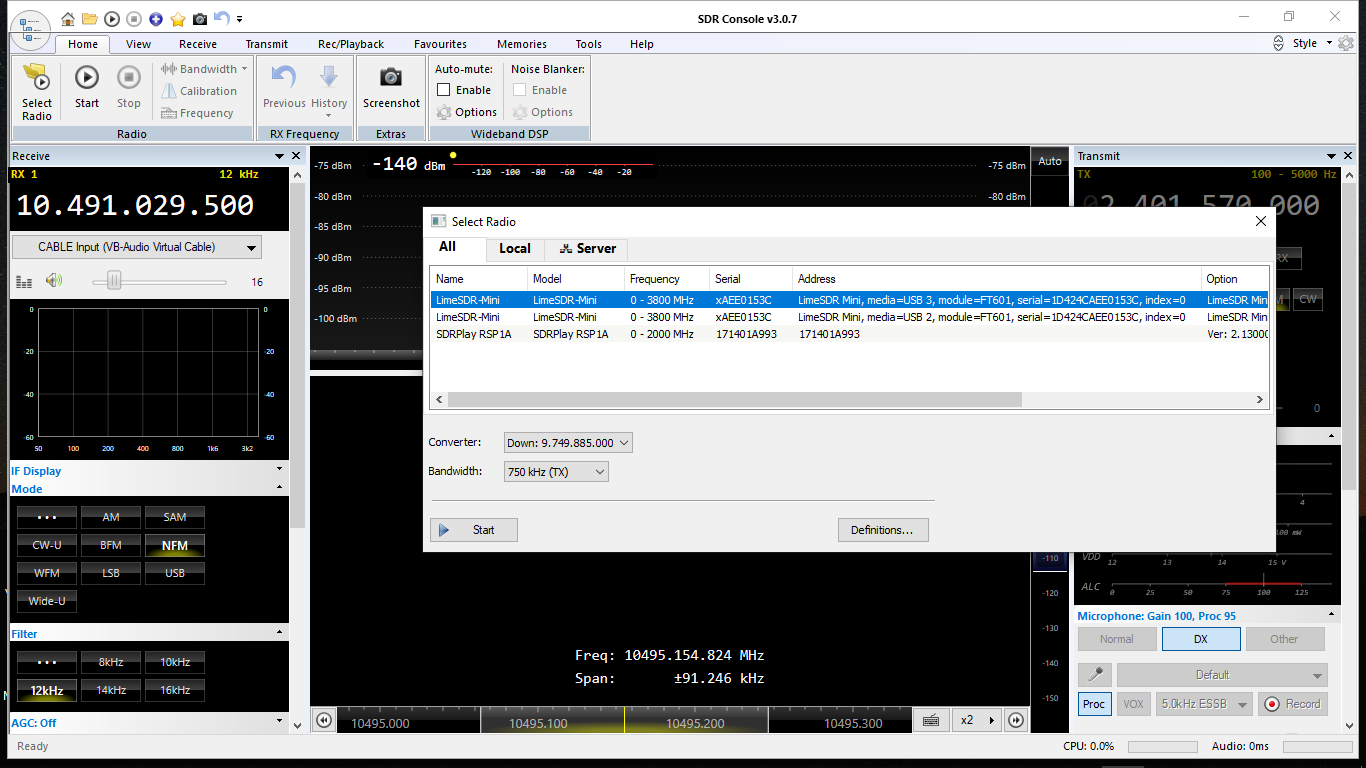
Task: Expand the AGC: Off section
Action: (x=279, y=721)
